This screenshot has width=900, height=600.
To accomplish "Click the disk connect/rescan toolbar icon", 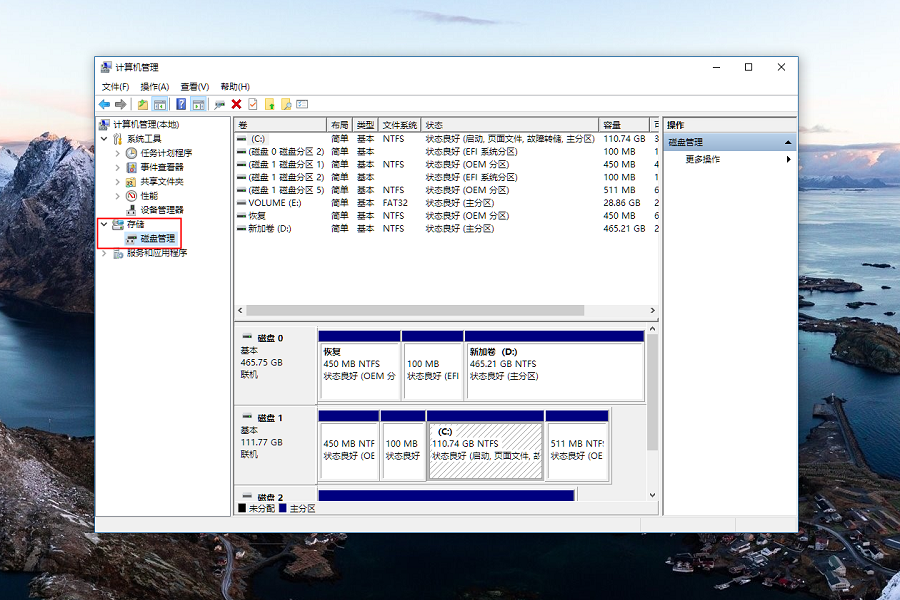I will (x=219, y=104).
